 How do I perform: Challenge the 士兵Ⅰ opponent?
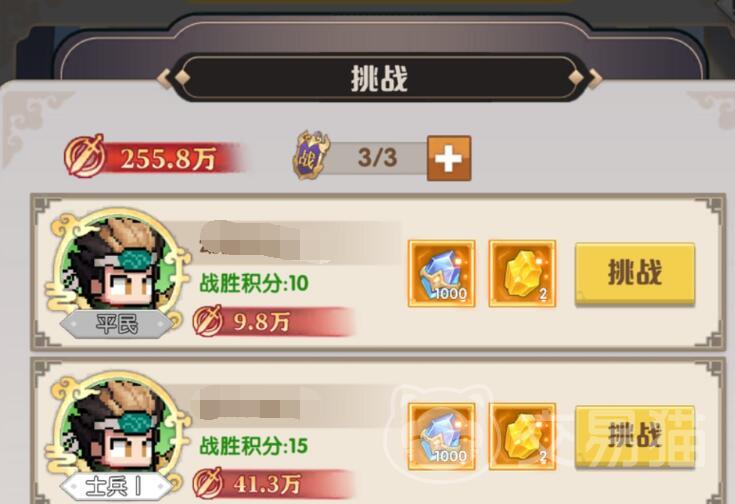click(635, 436)
